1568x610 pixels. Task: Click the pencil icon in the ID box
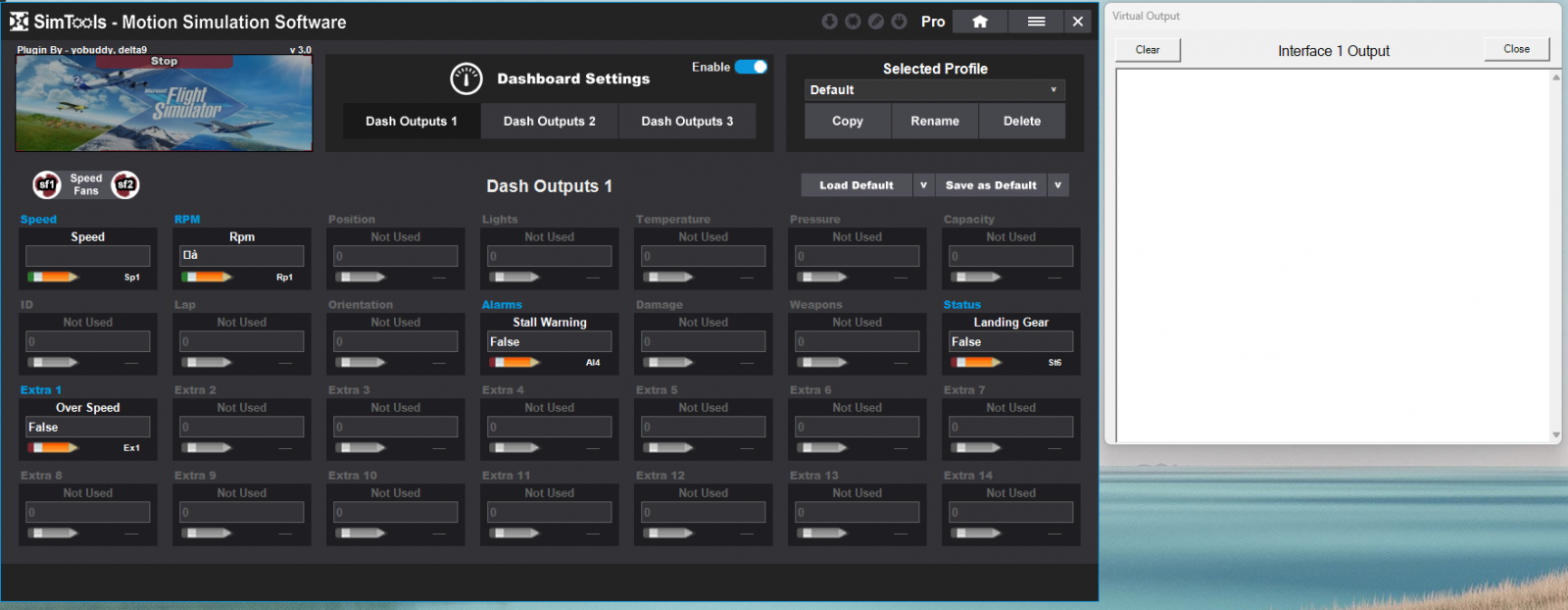pyautogui.click(x=53, y=363)
